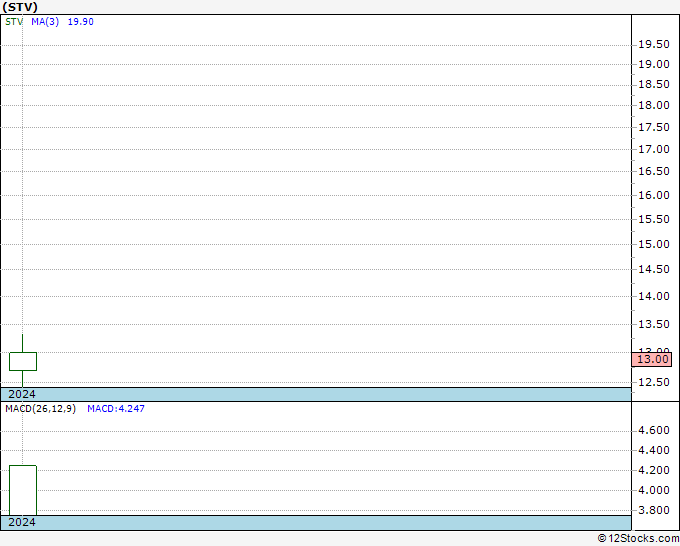Click the 14.50 price axis label
Image resolution: width=680 pixels, height=546 pixels.
pos(654,269)
